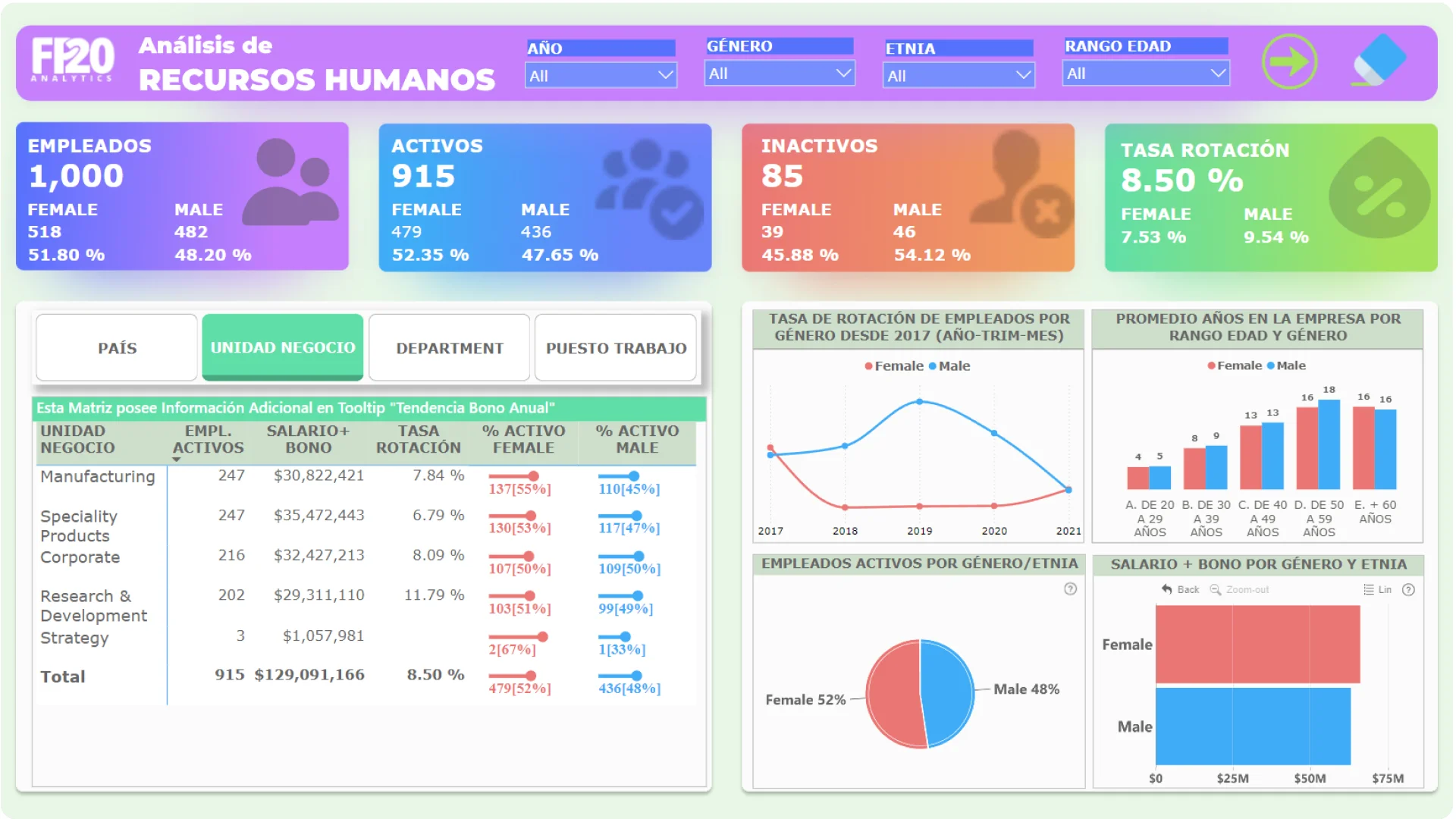Screen dimensions: 1456x819
Task: Select the Manufacturing row label
Action: [97, 477]
